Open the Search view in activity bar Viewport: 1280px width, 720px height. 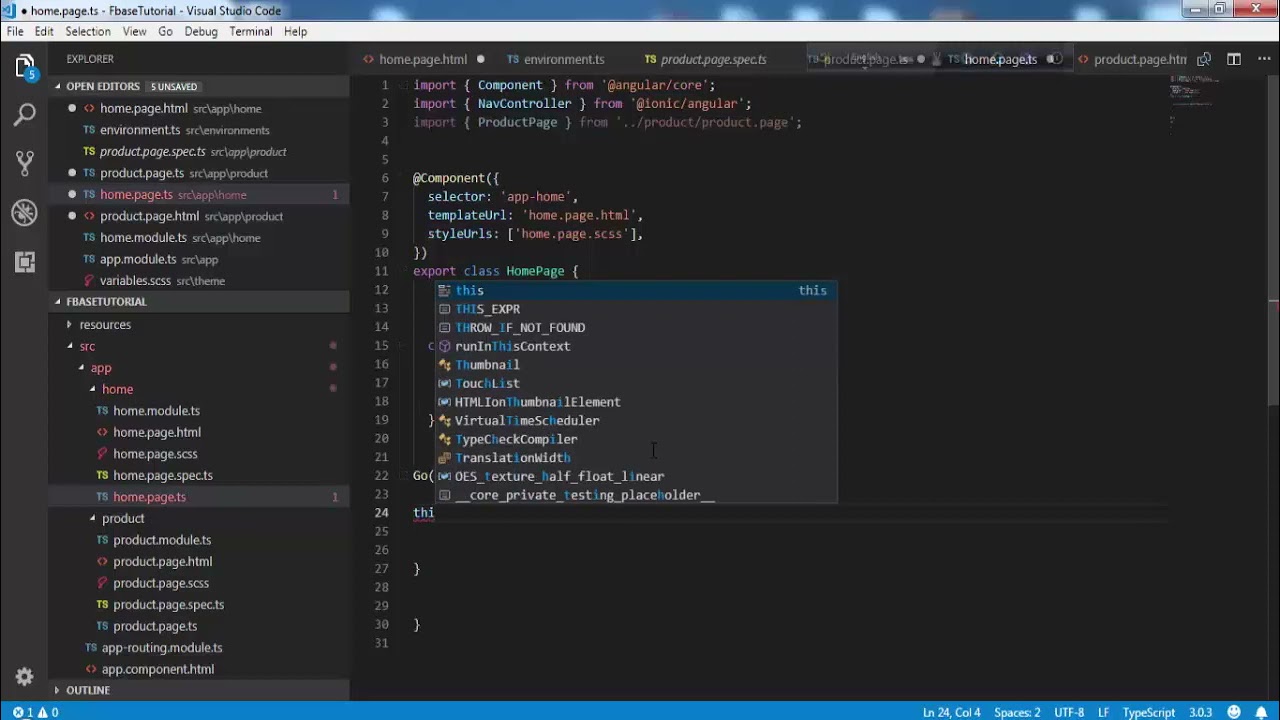click(x=24, y=115)
